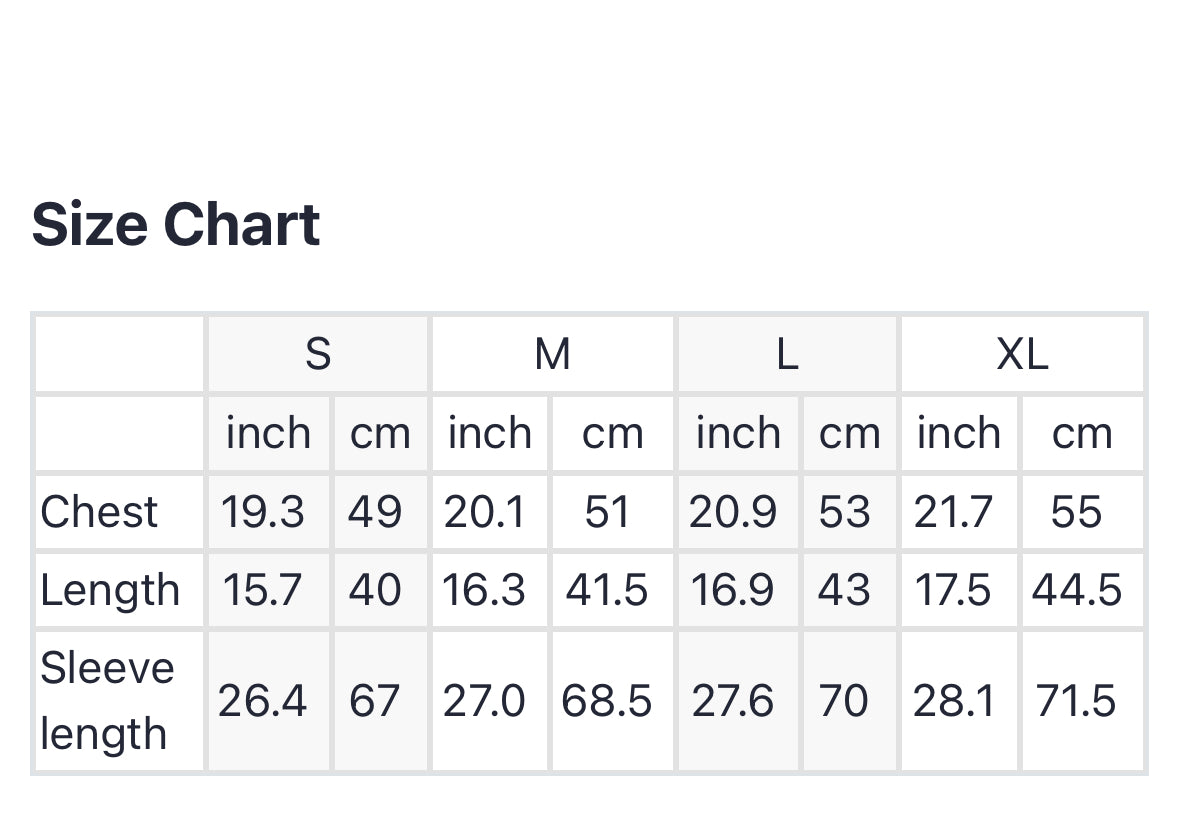
Task: Click the Sleeve length row label
Action: coord(107,700)
